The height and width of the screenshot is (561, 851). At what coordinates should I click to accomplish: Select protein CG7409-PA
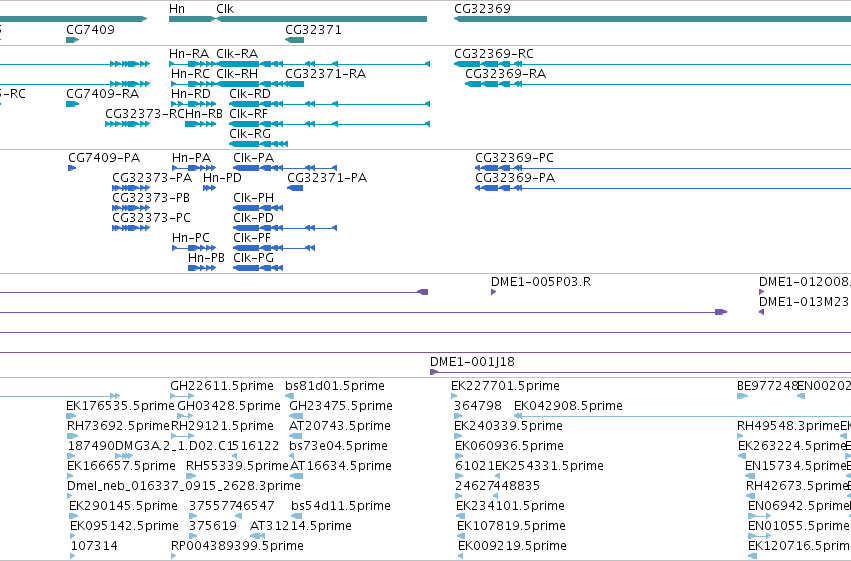coord(104,158)
